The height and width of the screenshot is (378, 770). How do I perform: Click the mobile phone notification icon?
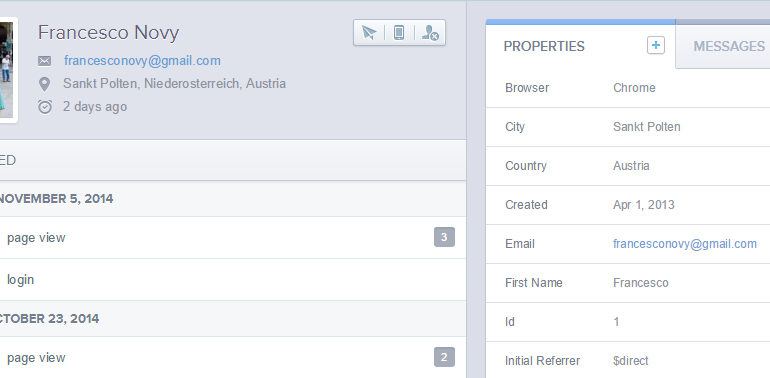coord(399,33)
